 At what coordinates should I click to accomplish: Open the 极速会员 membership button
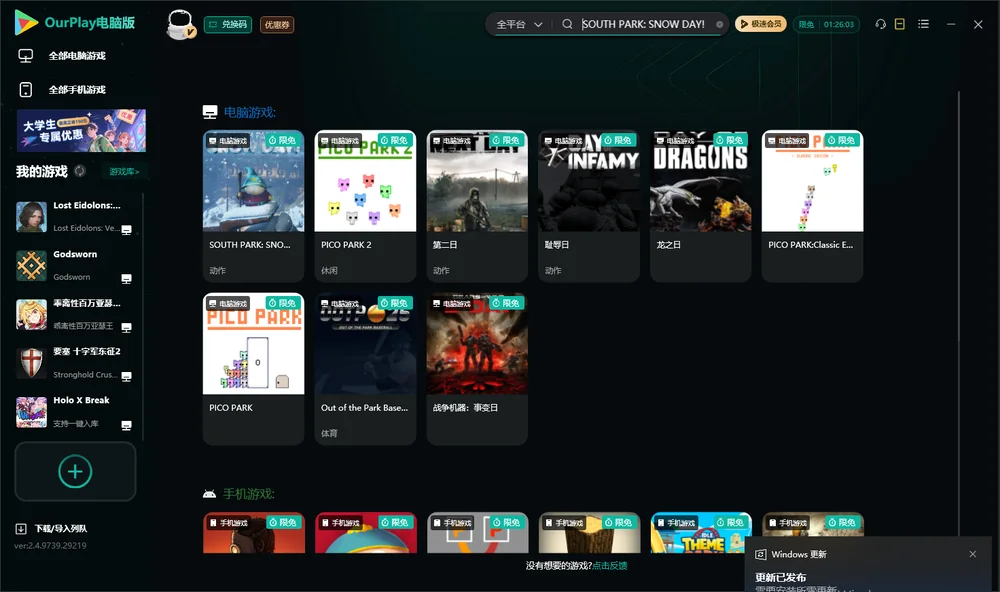tap(760, 24)
